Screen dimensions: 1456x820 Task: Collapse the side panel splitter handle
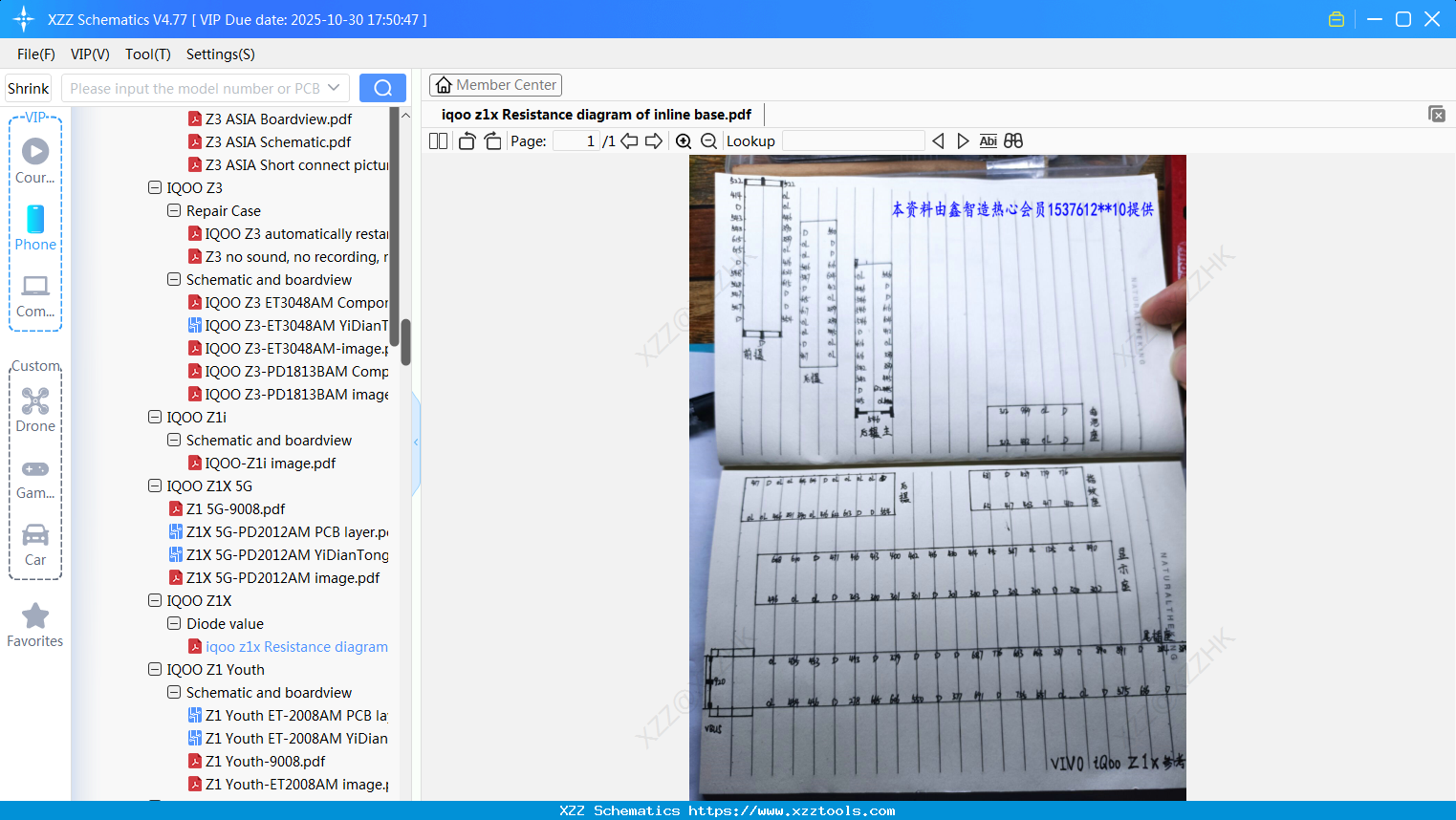416,442
